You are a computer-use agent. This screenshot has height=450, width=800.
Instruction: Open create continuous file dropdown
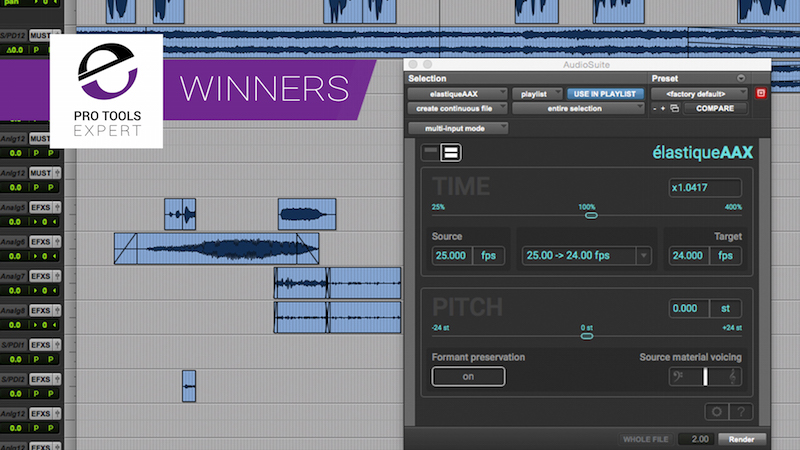(457, 108)
